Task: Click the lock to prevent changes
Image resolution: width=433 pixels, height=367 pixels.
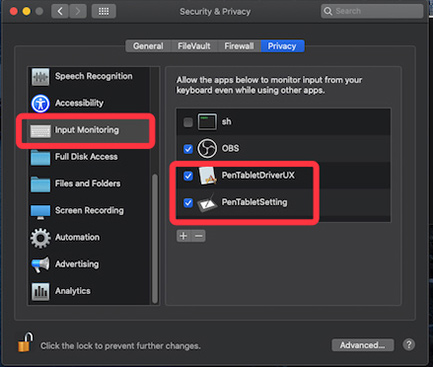Action: coord(25,342)
